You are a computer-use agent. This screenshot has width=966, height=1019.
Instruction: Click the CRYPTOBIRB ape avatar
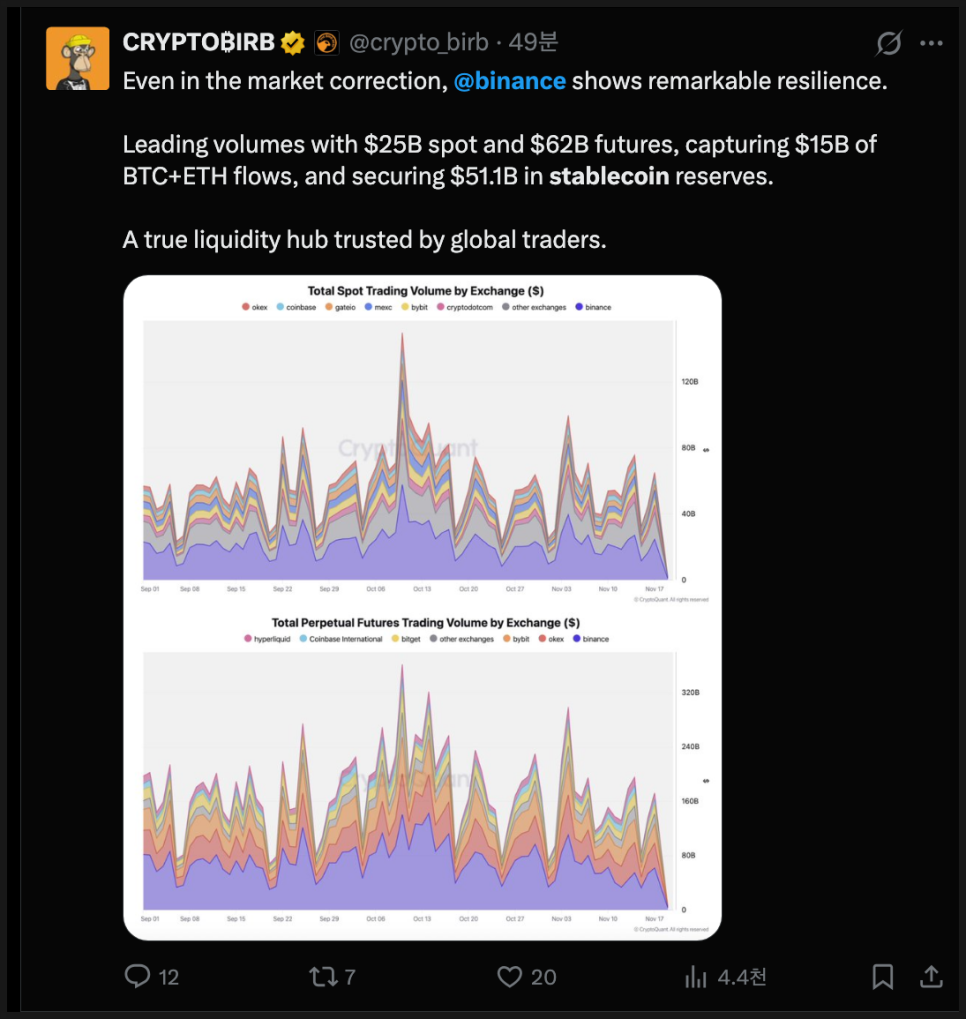tap(78, 57)
